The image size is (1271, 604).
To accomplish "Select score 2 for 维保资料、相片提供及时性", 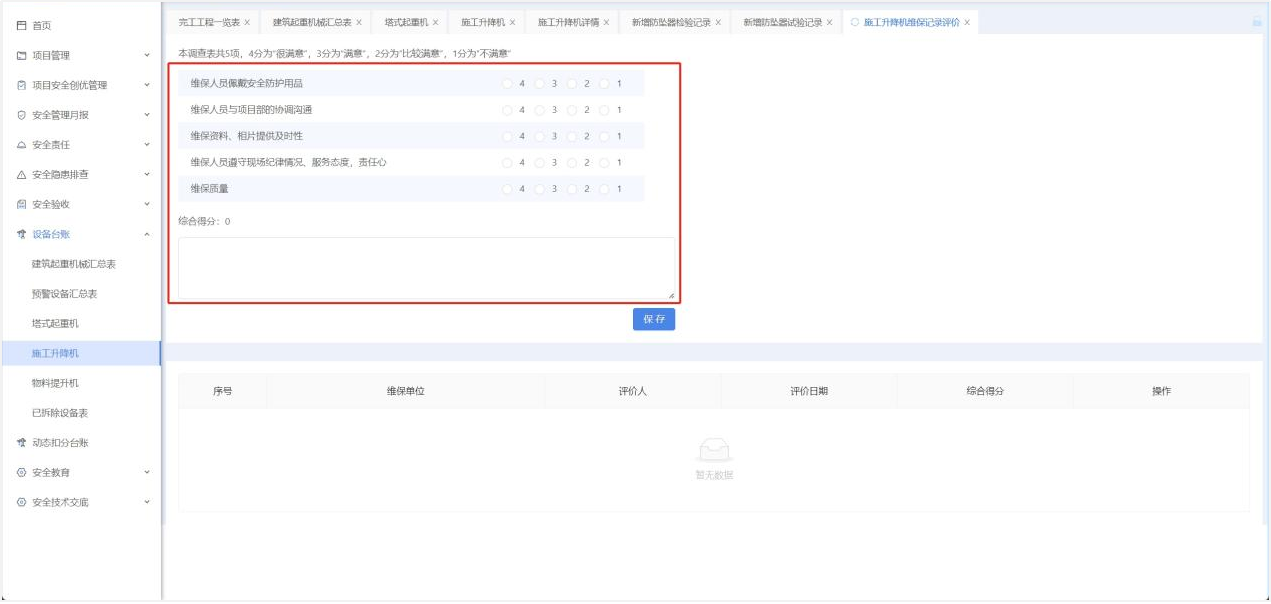I will (572, 136).
